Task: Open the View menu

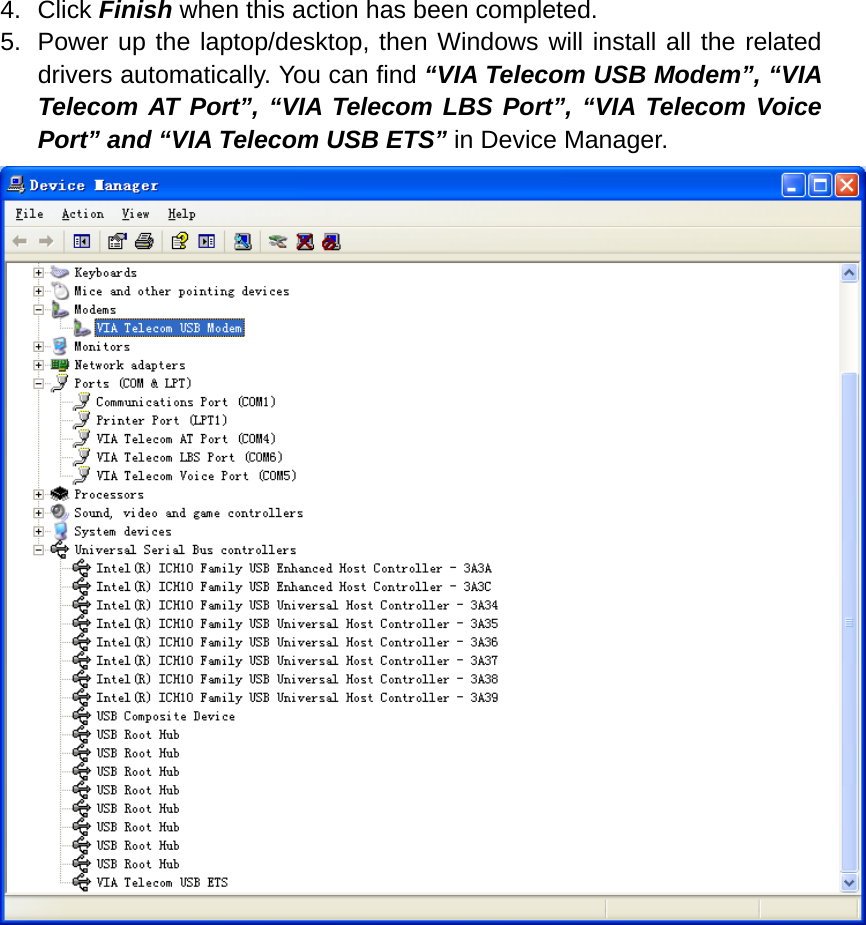Action: (x=136, y=213)
